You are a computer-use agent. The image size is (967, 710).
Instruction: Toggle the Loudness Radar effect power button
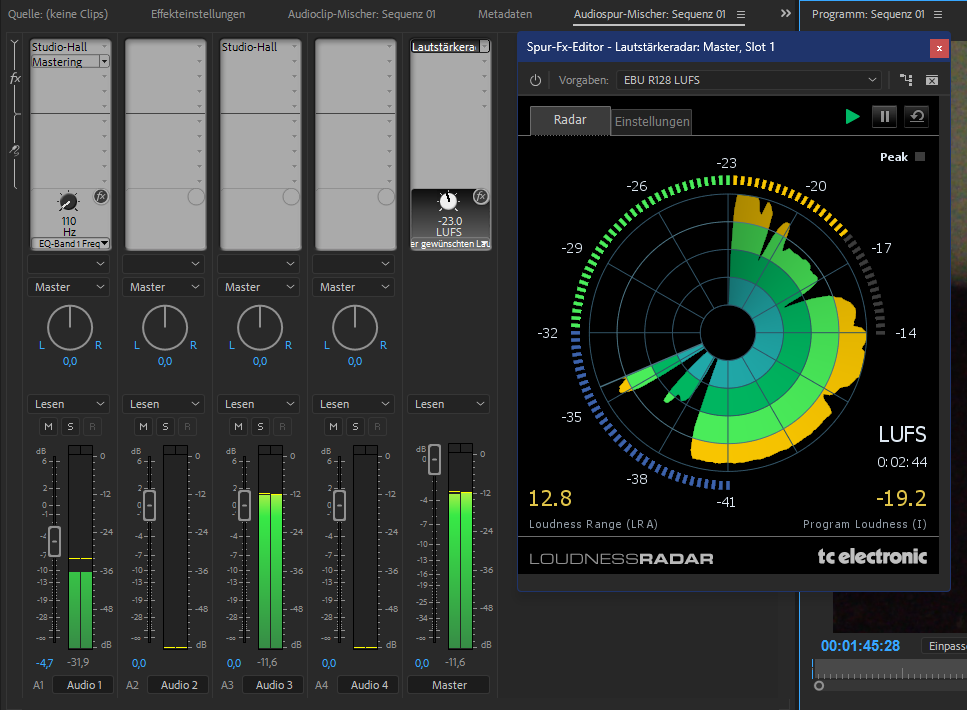(535, 80)
